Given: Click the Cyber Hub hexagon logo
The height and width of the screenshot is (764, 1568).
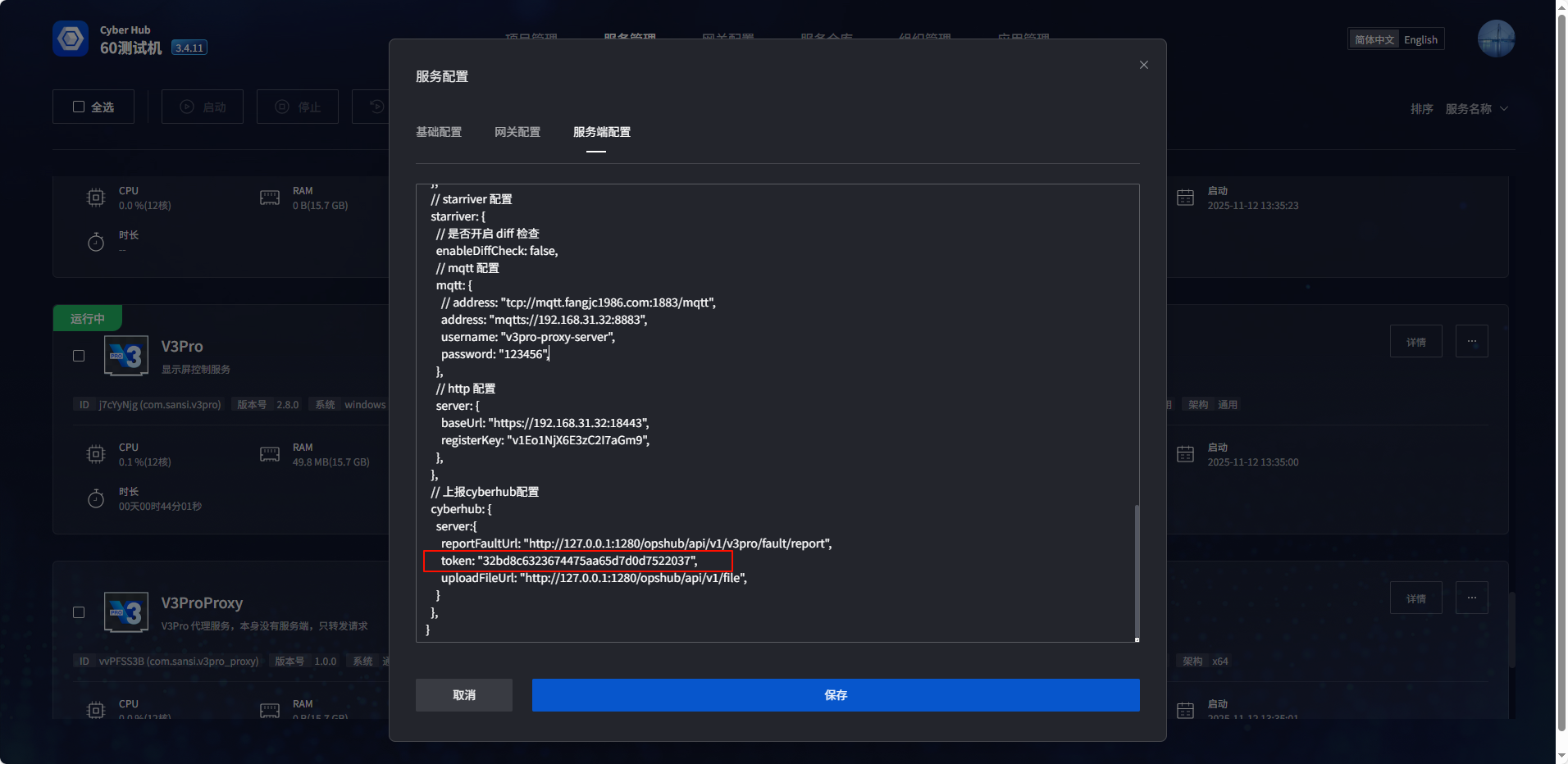Looking at the screenshot, I should click(x=71, y=39).
